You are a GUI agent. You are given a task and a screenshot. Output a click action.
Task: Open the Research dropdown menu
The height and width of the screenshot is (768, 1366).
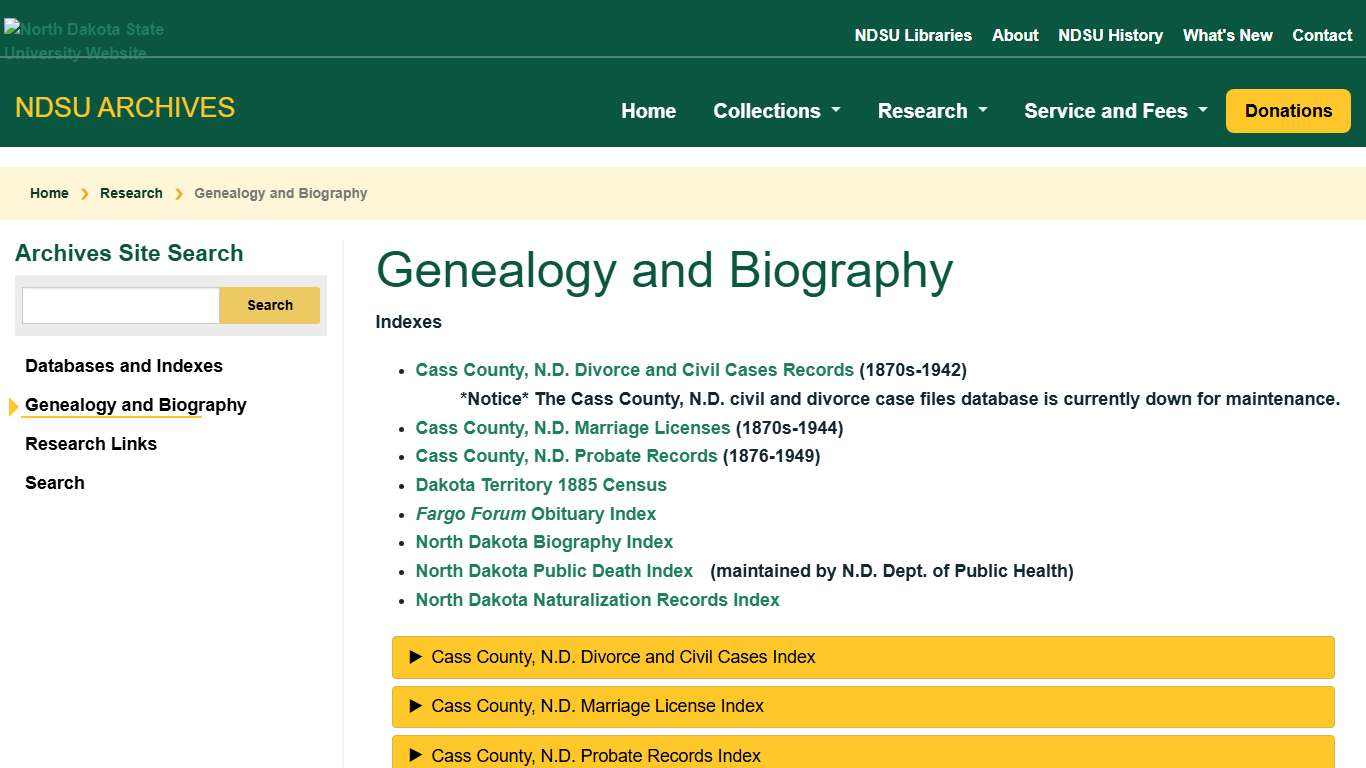coord(931,111)
